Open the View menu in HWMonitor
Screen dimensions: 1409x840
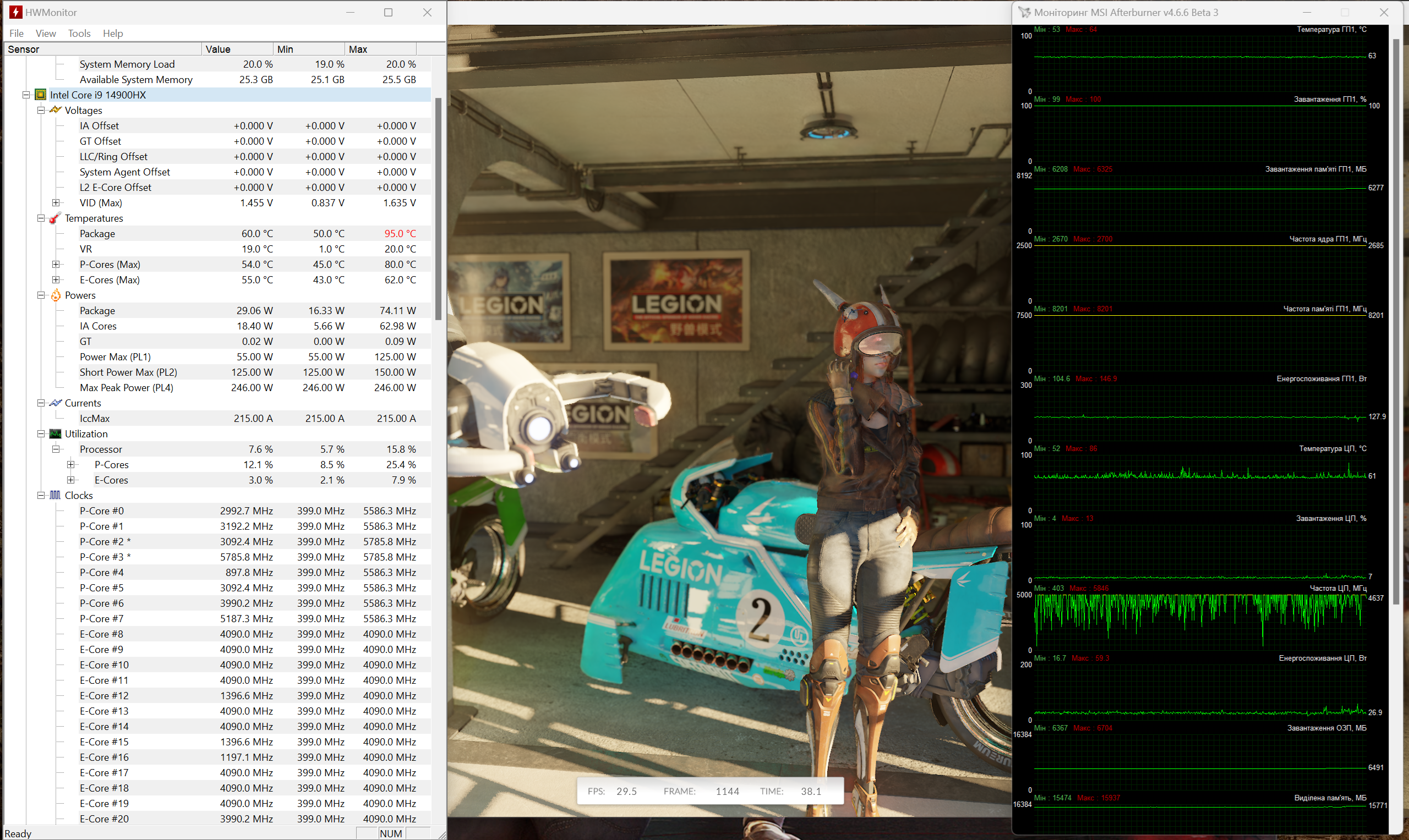point(46,34)
